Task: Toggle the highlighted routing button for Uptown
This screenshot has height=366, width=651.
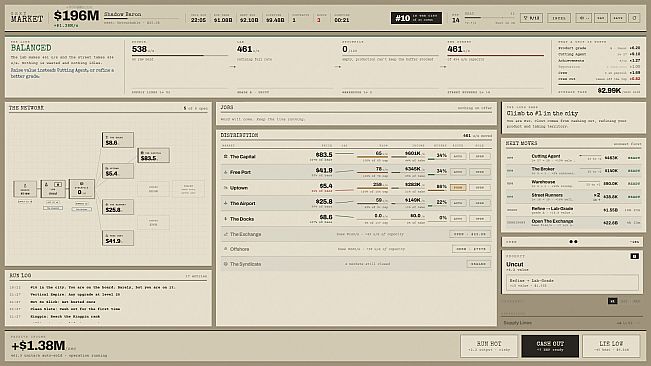Action: pyautogui.click(x=458, y=188)
